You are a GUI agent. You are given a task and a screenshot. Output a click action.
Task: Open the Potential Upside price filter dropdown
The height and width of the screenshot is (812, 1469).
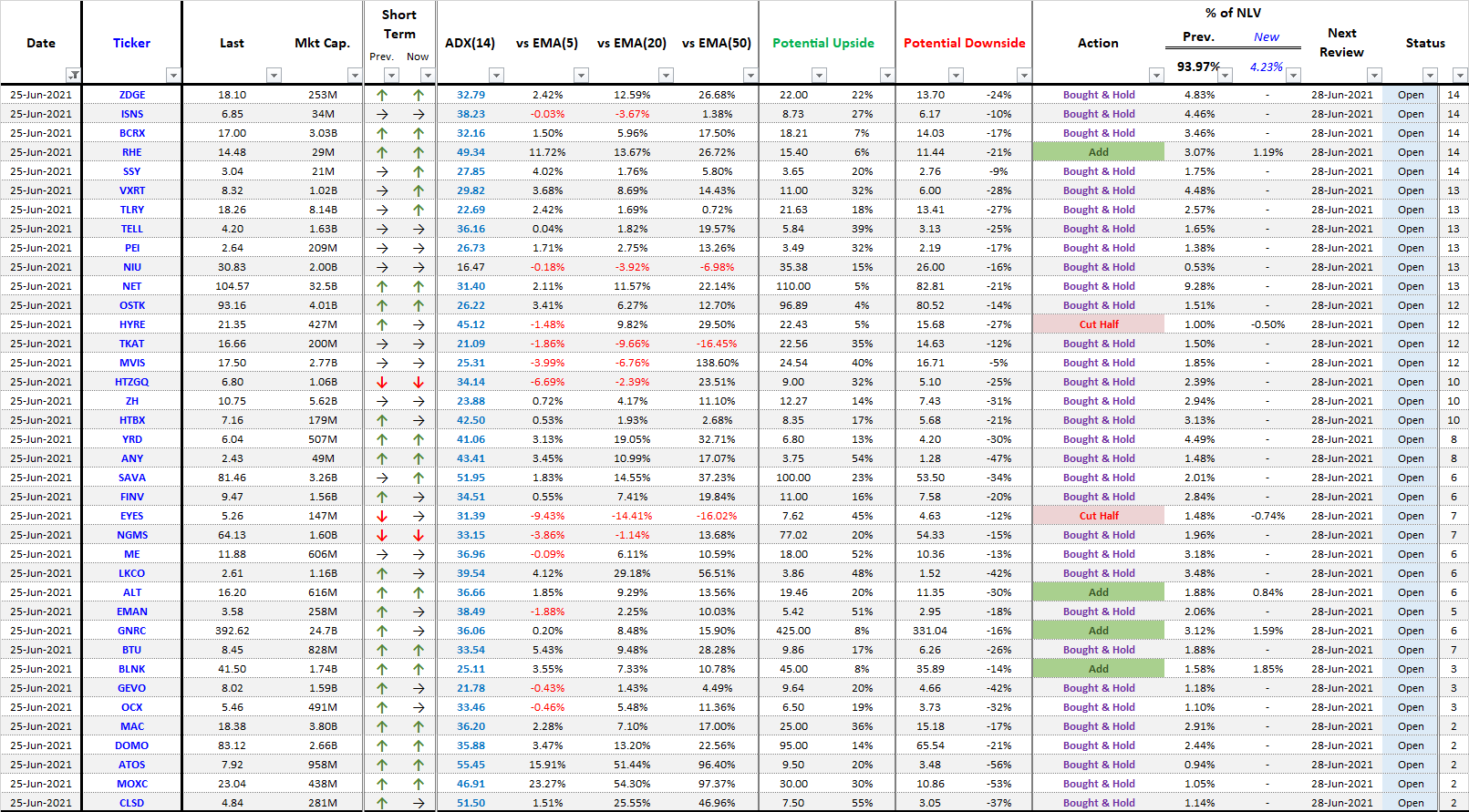point(819,75)
